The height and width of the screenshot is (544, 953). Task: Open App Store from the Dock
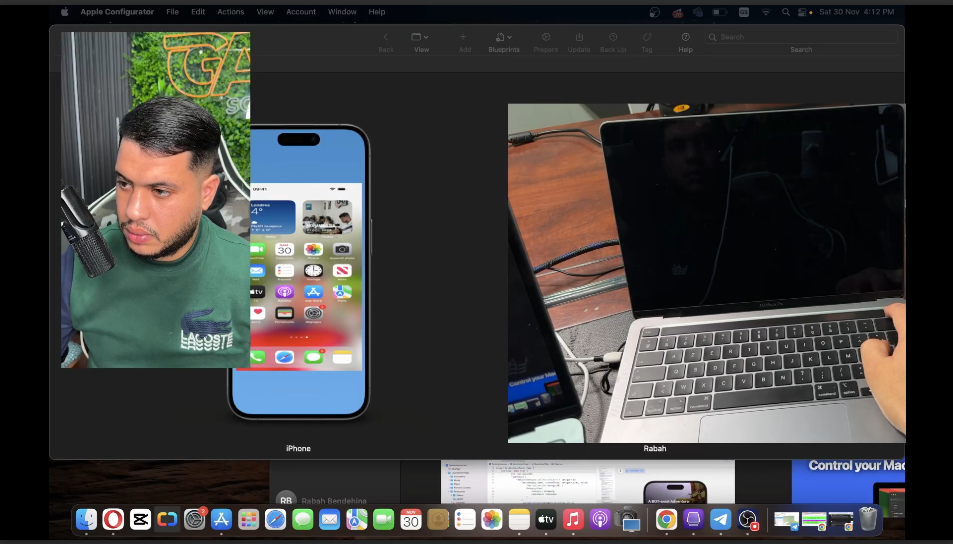click(221, 519)
